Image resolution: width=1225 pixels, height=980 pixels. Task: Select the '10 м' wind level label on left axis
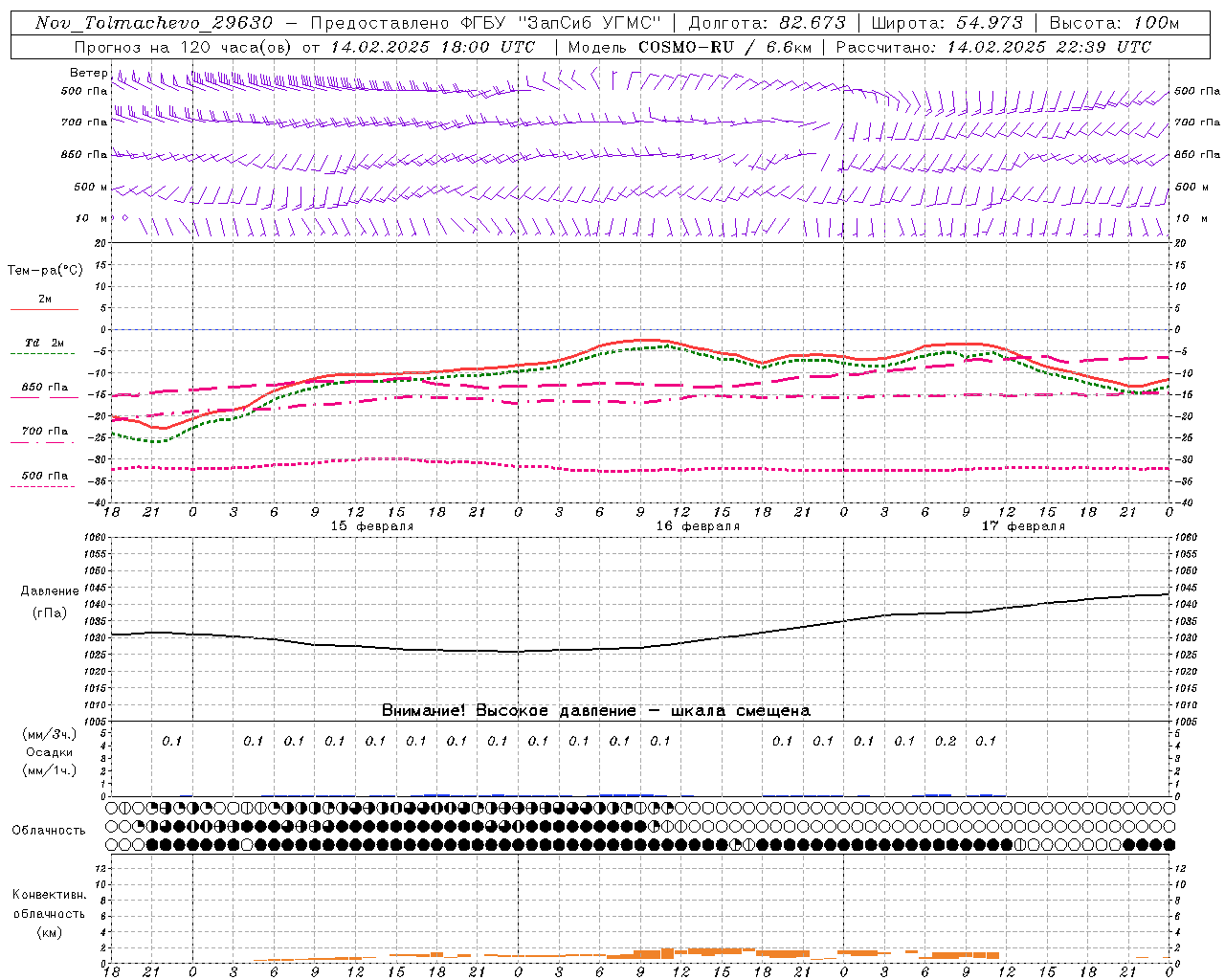[92, 218]
